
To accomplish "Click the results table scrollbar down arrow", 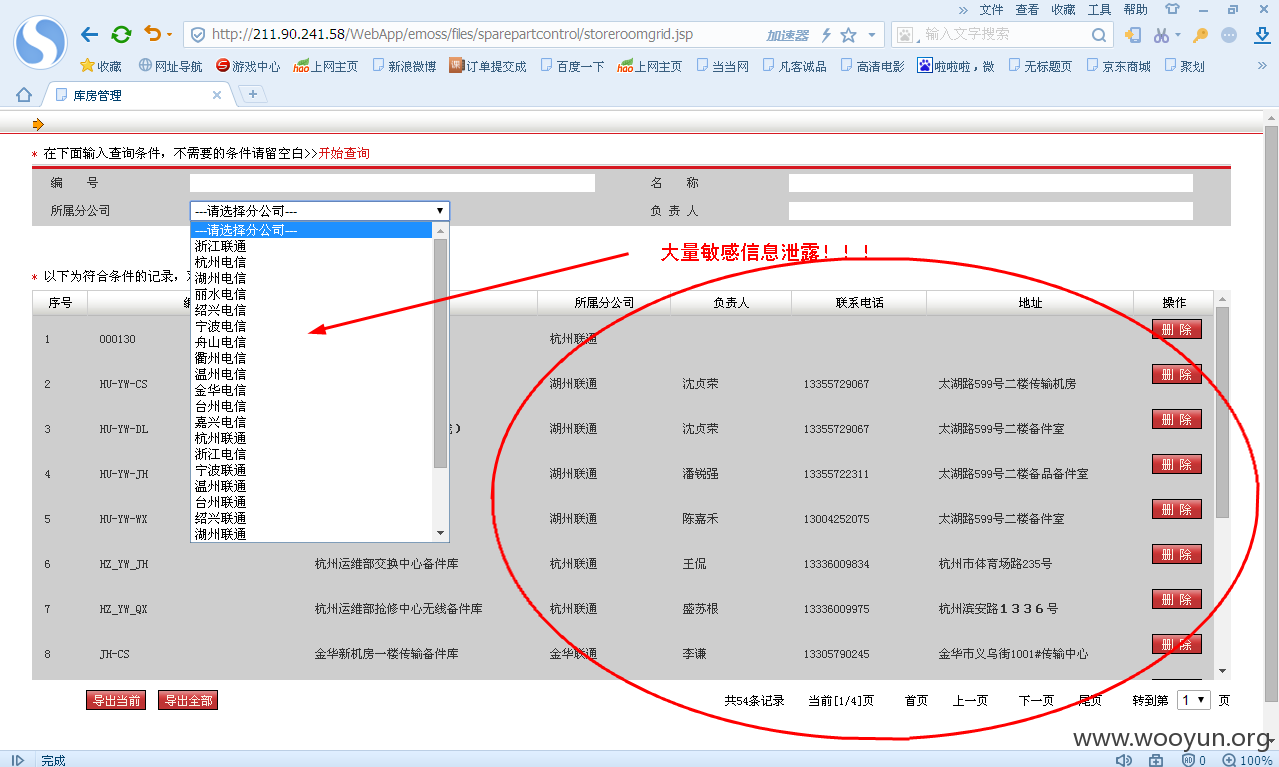I will click(1222, 670).
